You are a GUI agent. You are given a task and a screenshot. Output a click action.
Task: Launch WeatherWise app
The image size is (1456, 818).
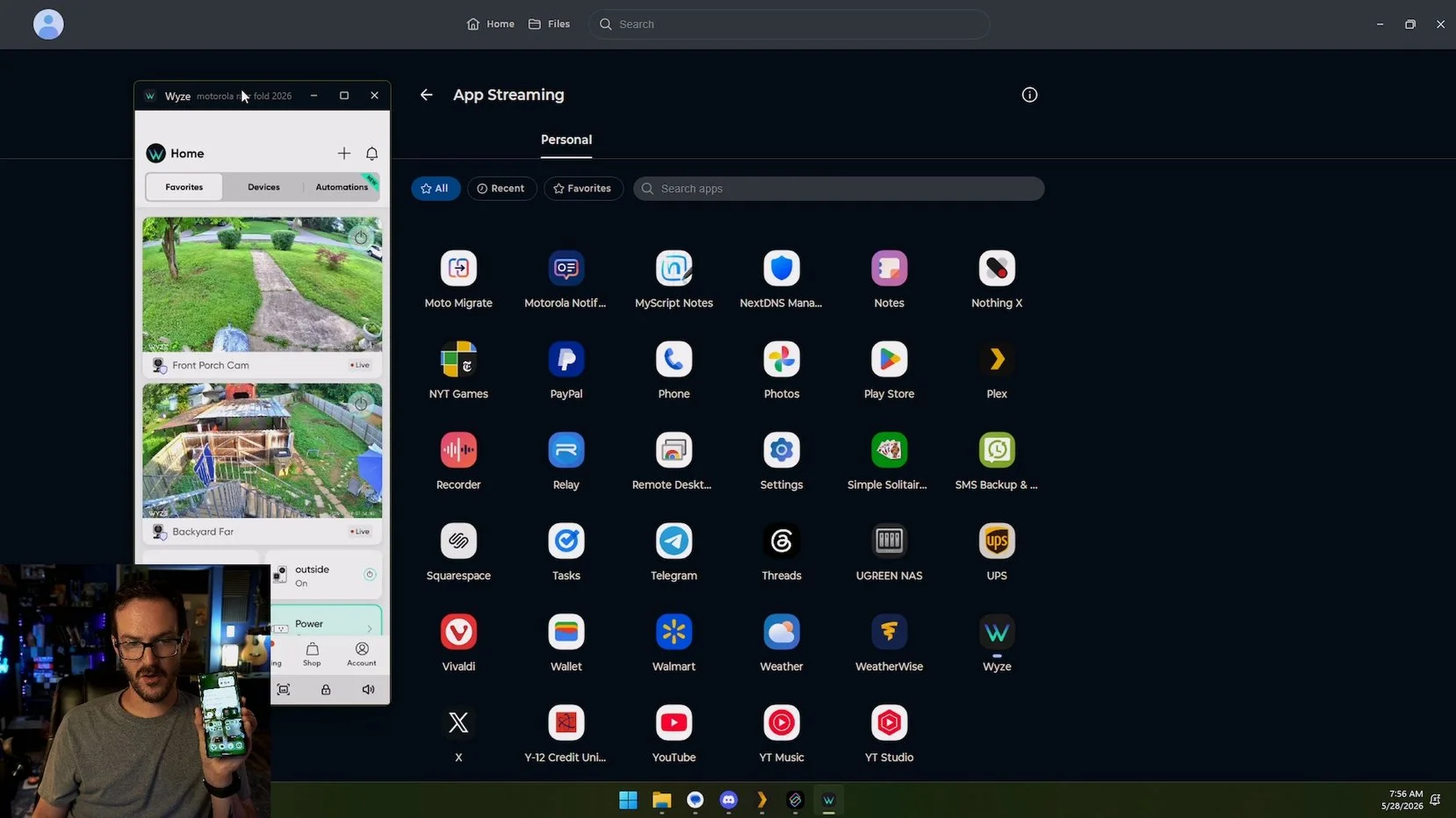pyautogui.click(x=889, y=632)
